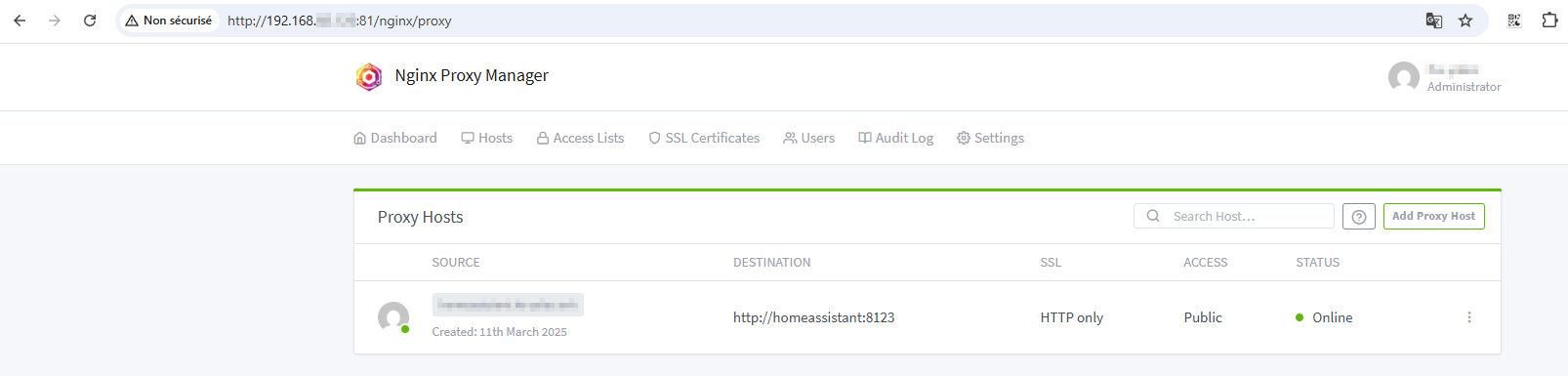Click the STATUS column header

(1317, 263)
